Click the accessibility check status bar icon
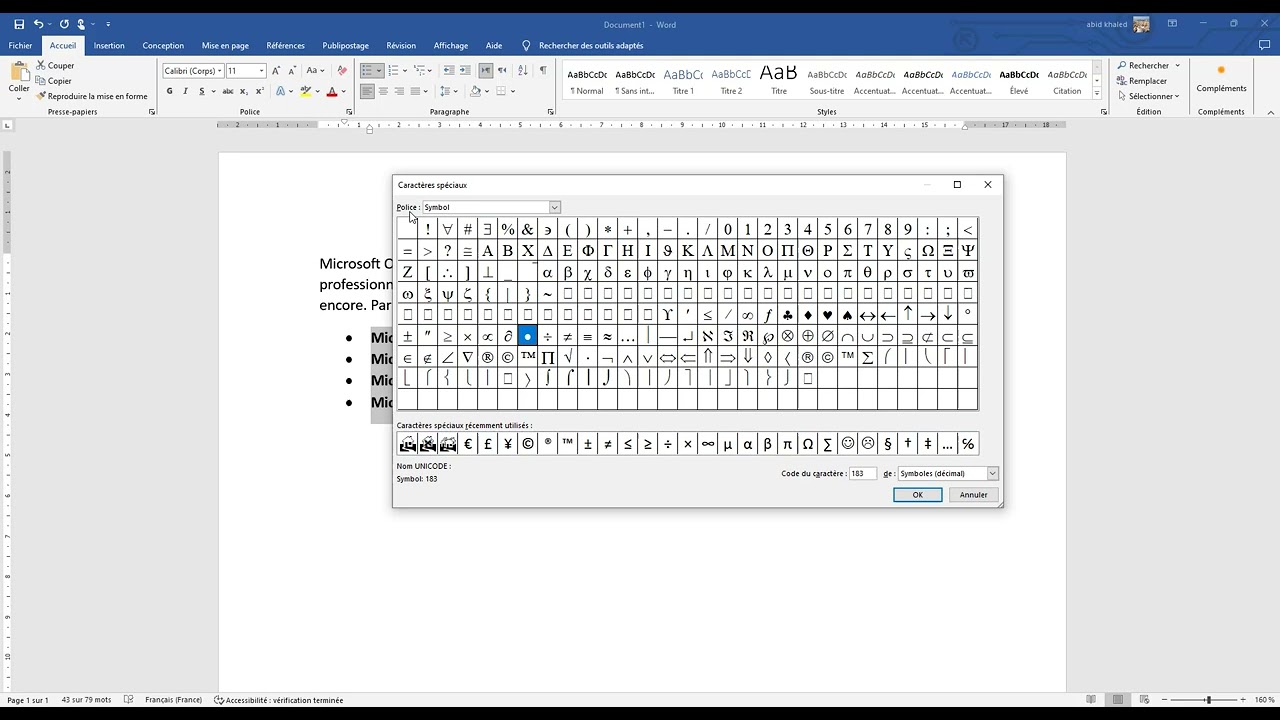This screenshot has width=1280, height=720. [219, 700]
